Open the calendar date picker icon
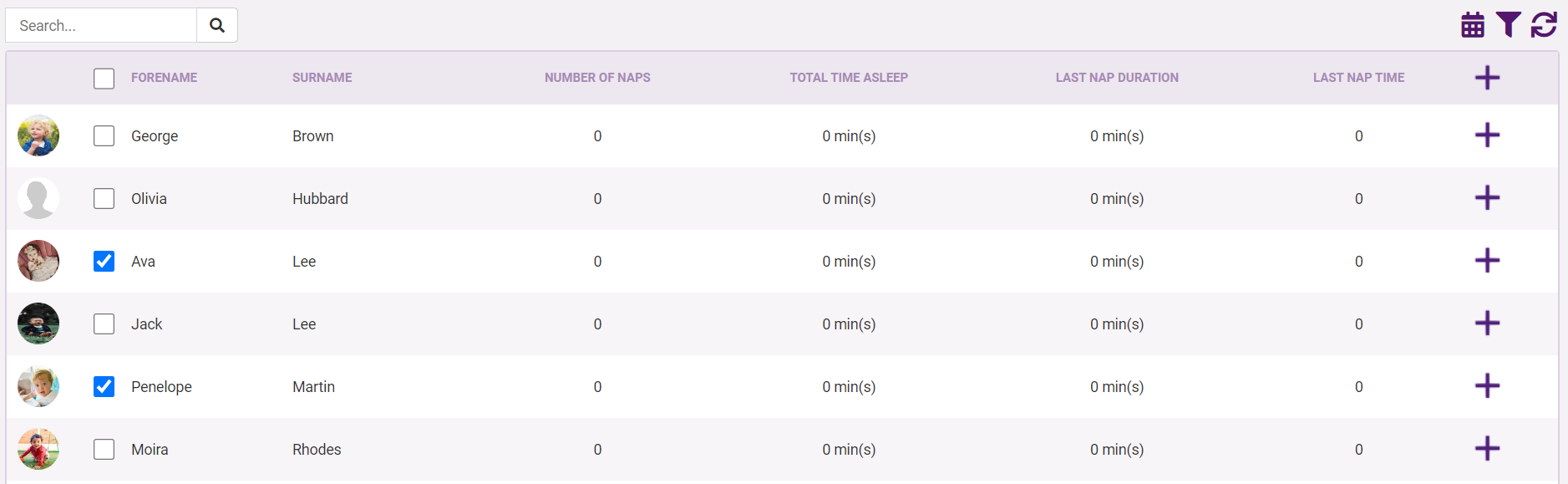The height and width of the screenshot is (484, 1568). coord(1473,25)
